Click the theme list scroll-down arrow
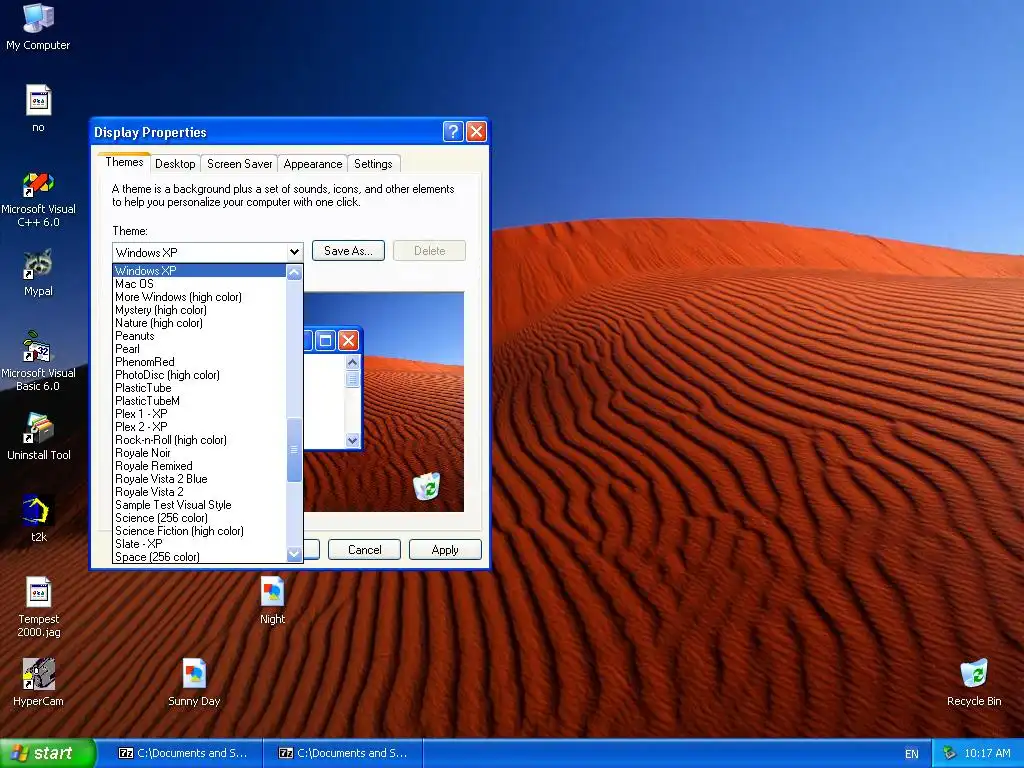 click(295, 554)
